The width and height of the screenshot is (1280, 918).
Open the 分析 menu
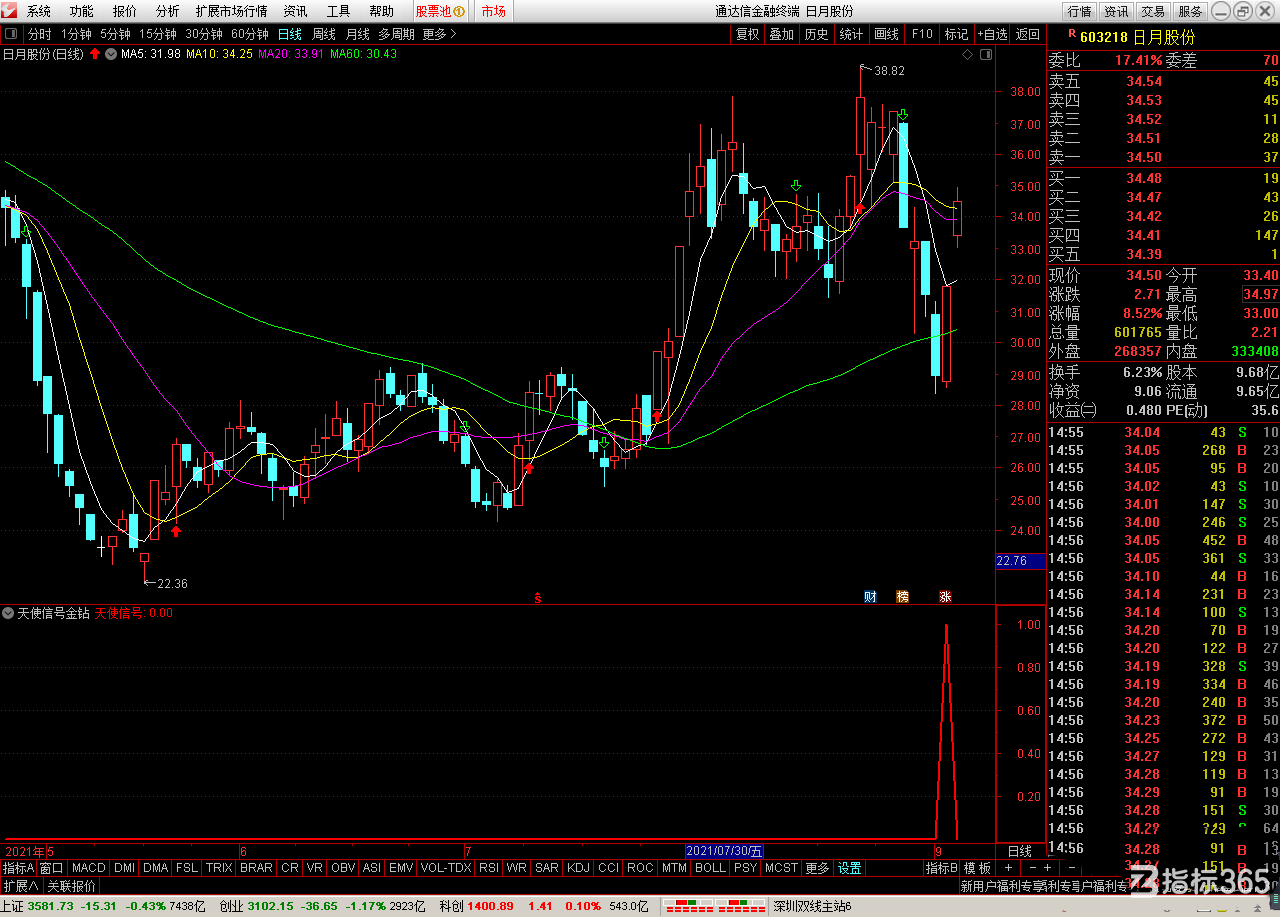[x=168, y=11]
